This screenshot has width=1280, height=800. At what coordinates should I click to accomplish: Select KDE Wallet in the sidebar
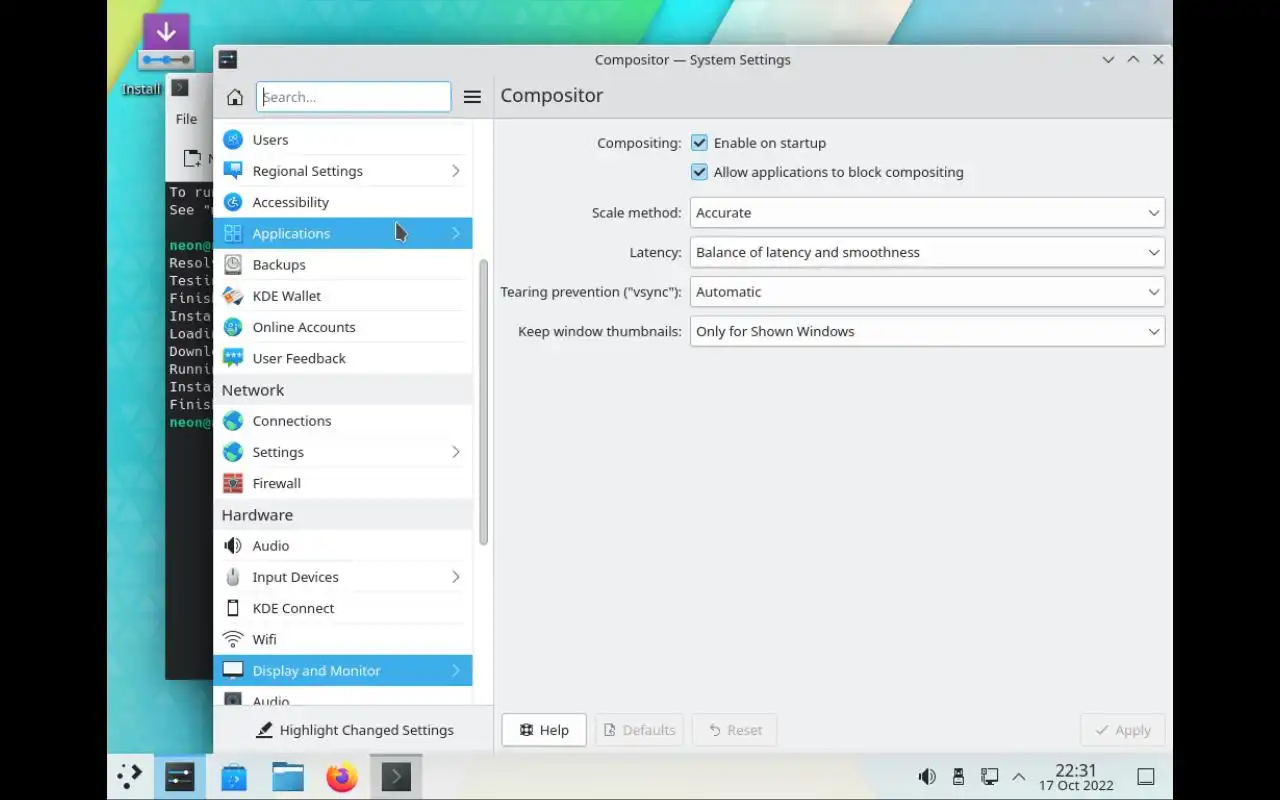point(342,296)
